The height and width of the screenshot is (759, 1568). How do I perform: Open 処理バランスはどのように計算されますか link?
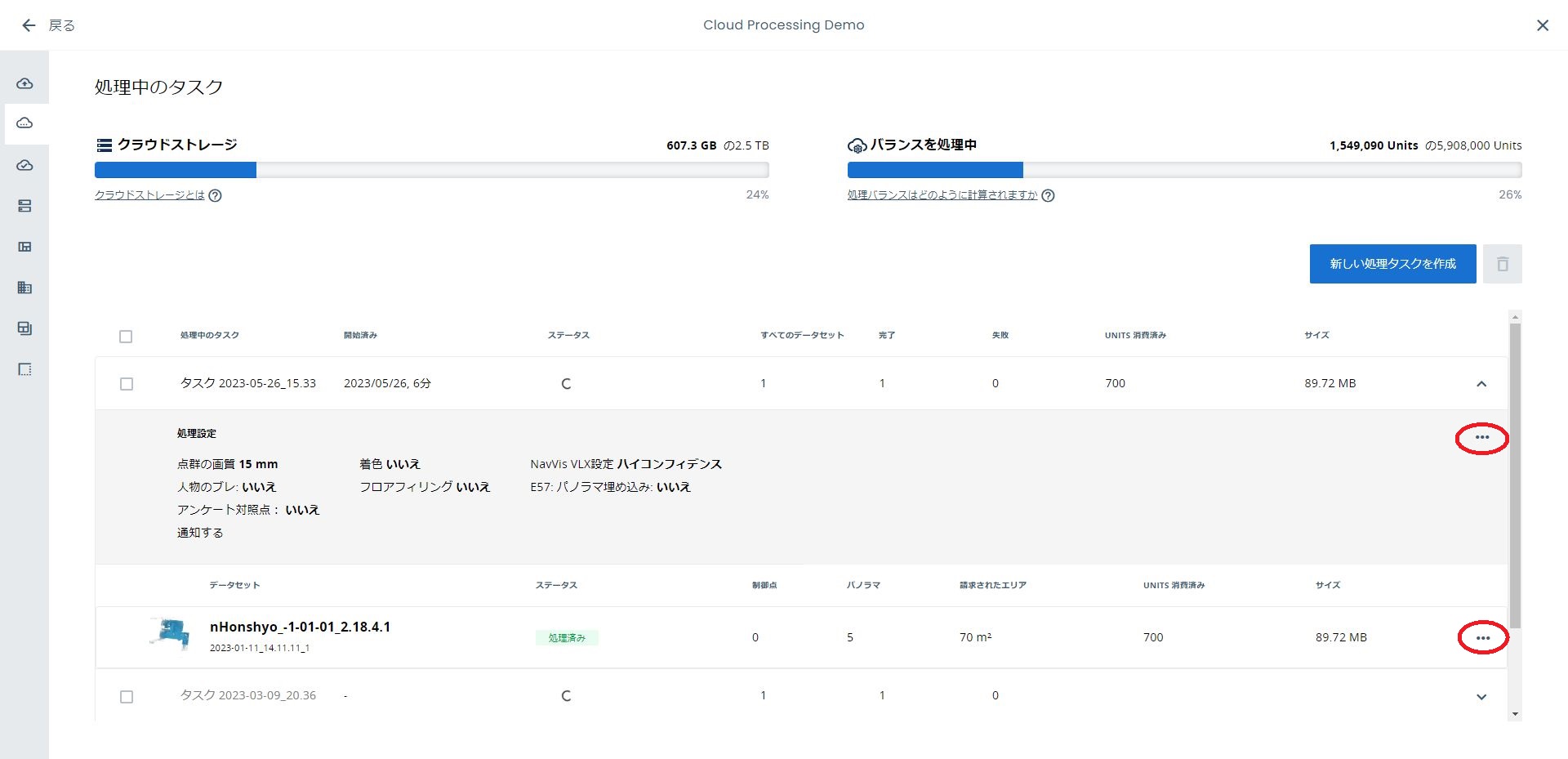(942, 195)
